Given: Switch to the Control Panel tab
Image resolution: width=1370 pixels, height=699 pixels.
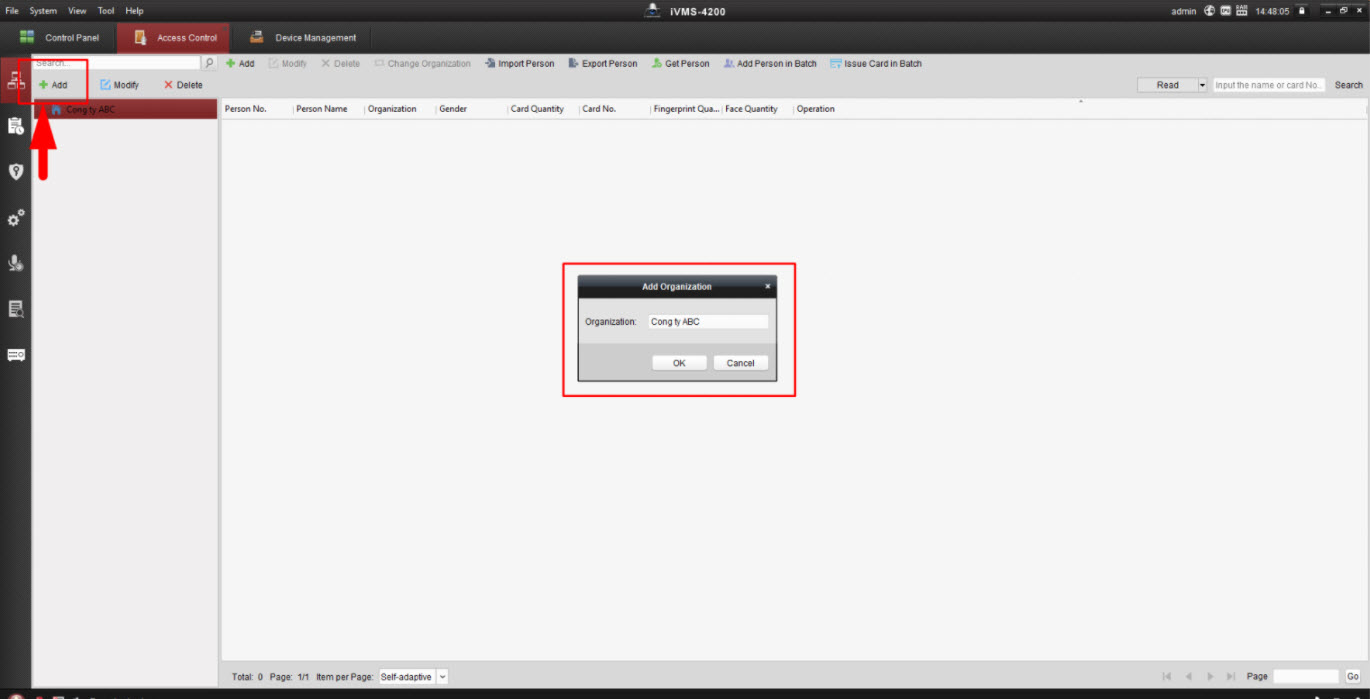Looking at the screenshot, I should (x=60, y=38).
